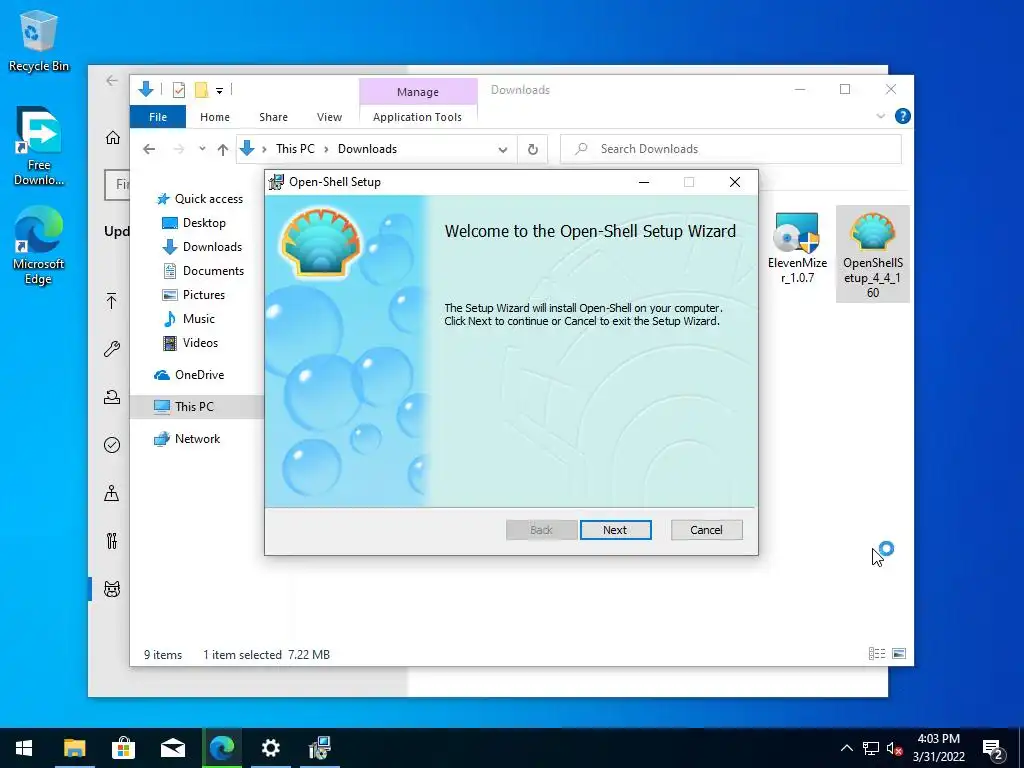Open the File tab in File Explorer
Screen dimensions: 1024x768
click(158, 117)
